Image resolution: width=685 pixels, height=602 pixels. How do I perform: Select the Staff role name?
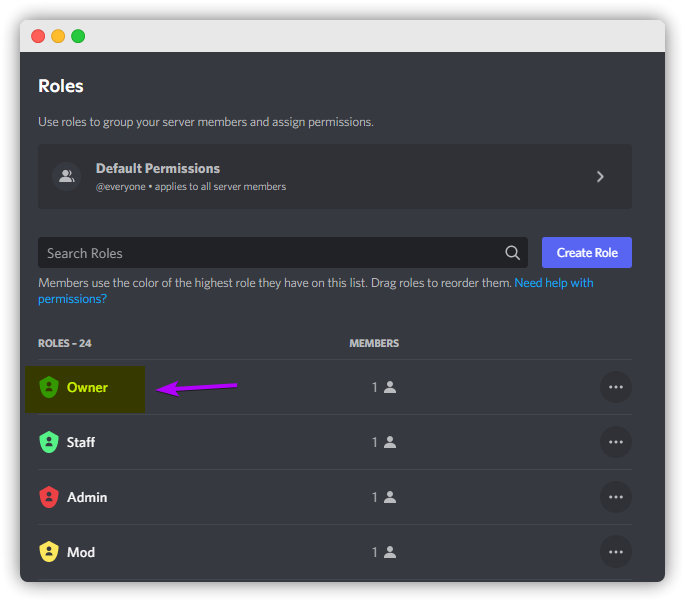(81, 442)
